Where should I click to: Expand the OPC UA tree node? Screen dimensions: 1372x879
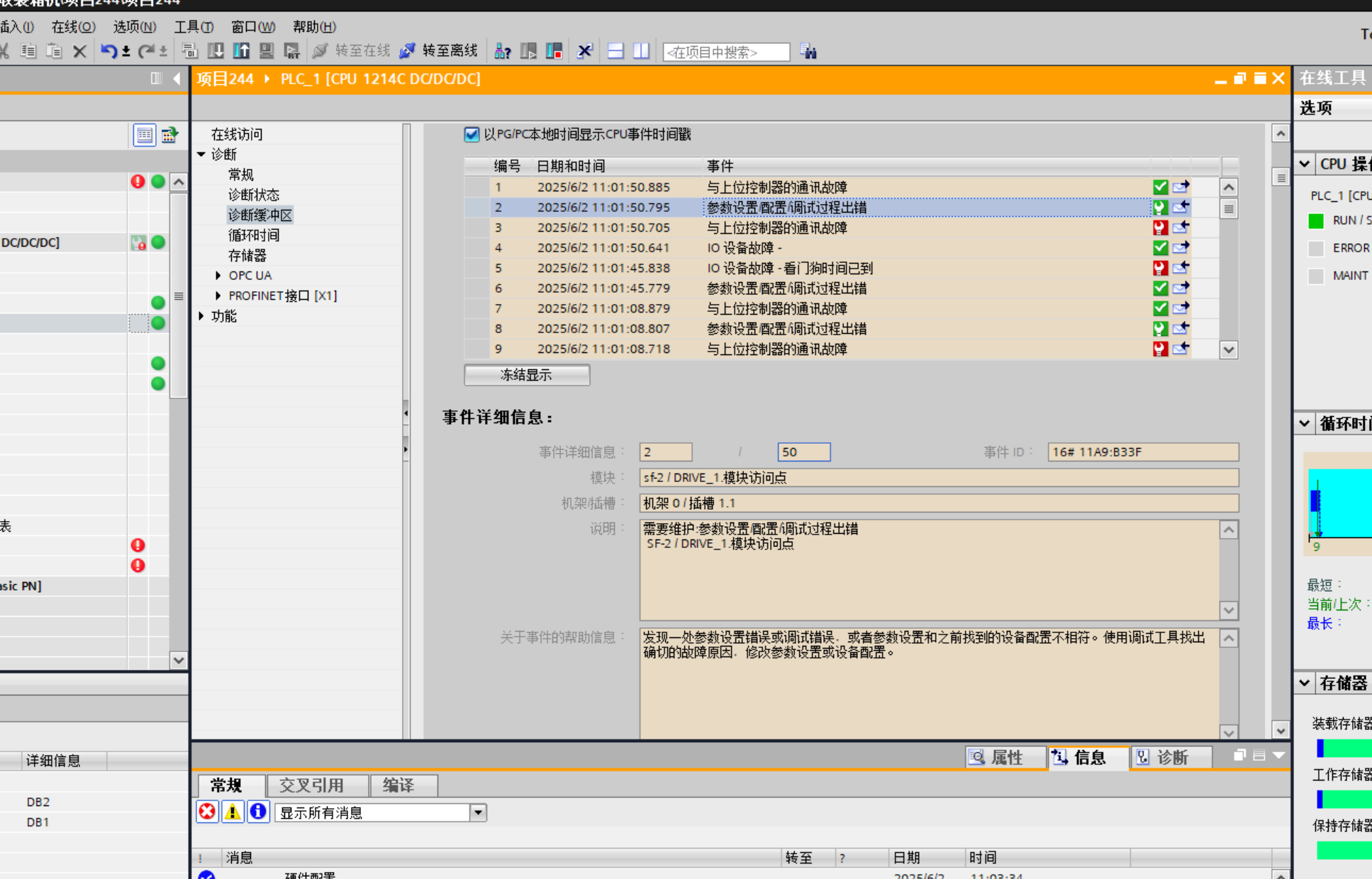click(218, 275)
